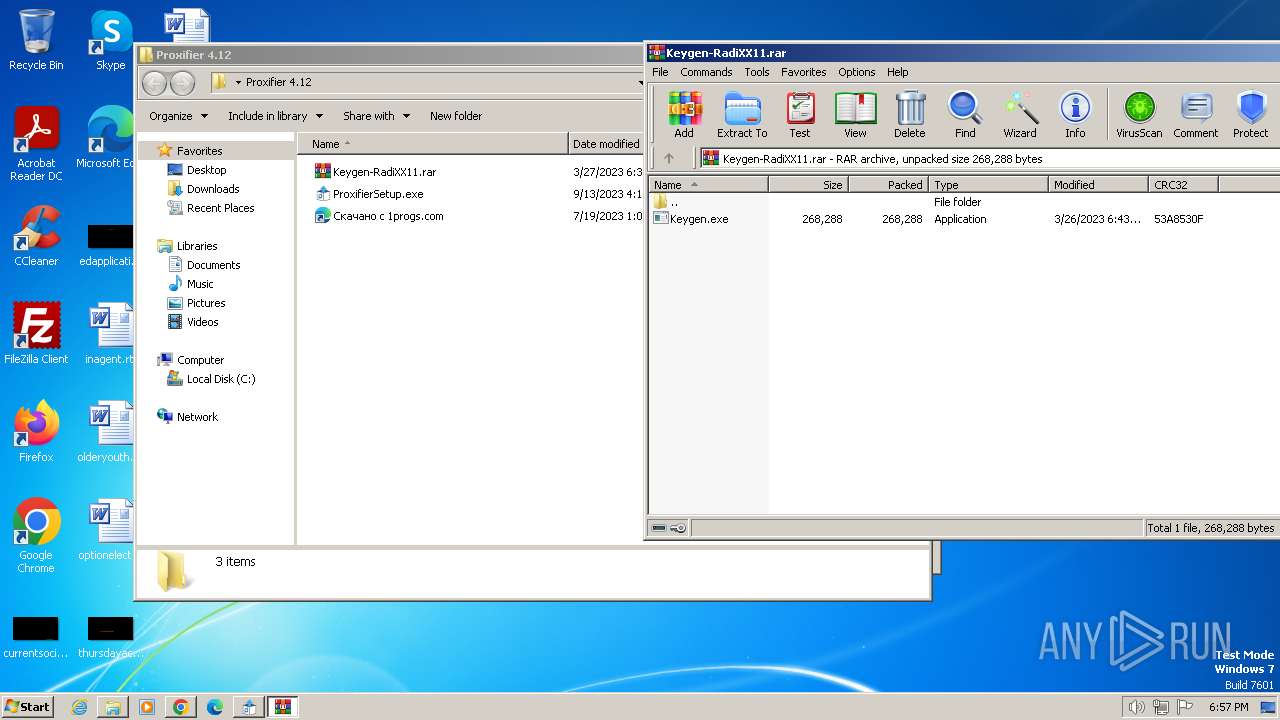
Task: Select Google Chrome desktop icon
Action: tap(36, 536)
